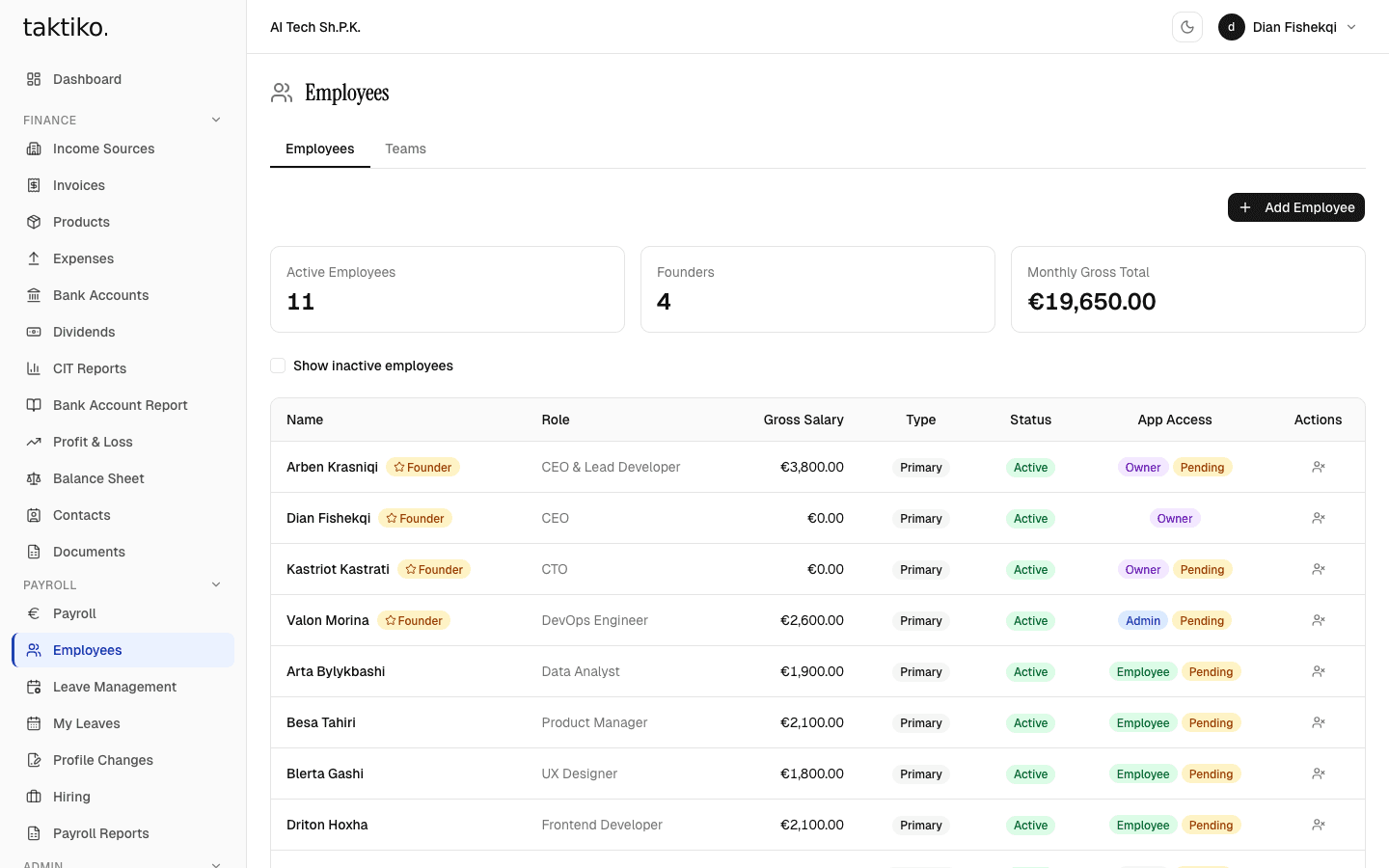1389x868 pixels.
Task: Click the taktiko logo
Action: click(x=66, y=27)
